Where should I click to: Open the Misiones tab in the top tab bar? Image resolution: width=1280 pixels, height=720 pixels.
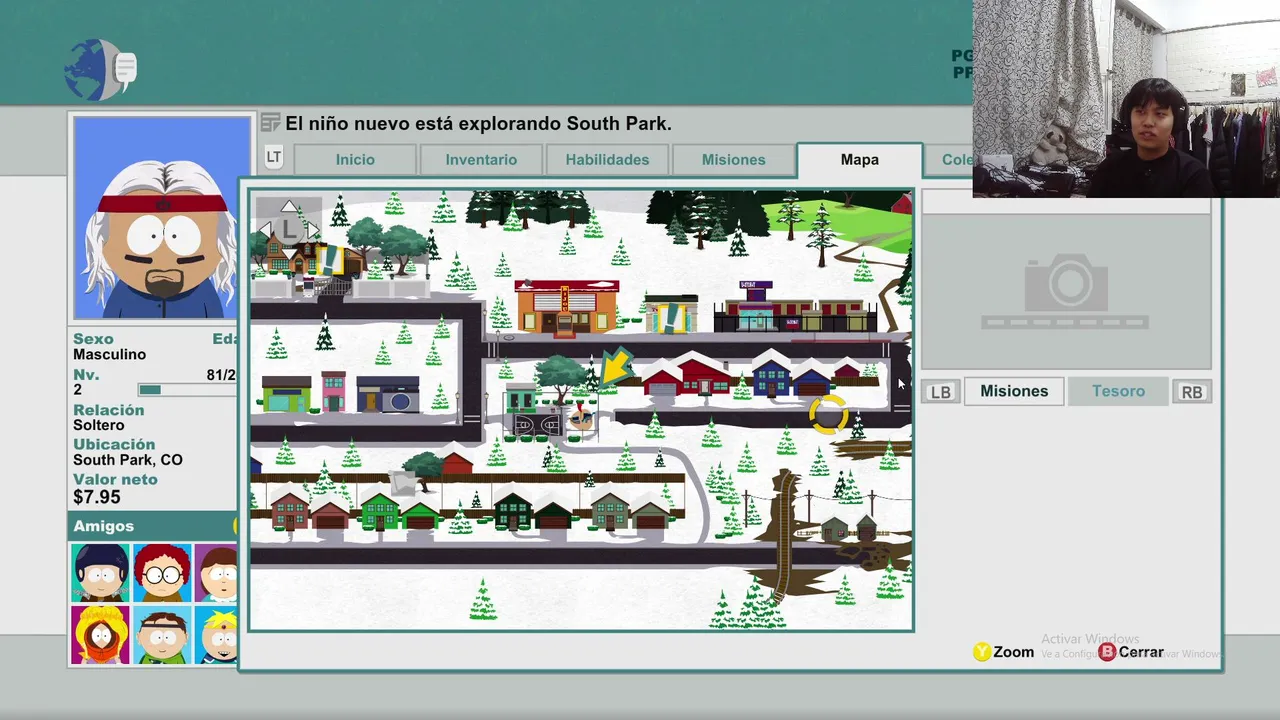[x=733, y=160]
